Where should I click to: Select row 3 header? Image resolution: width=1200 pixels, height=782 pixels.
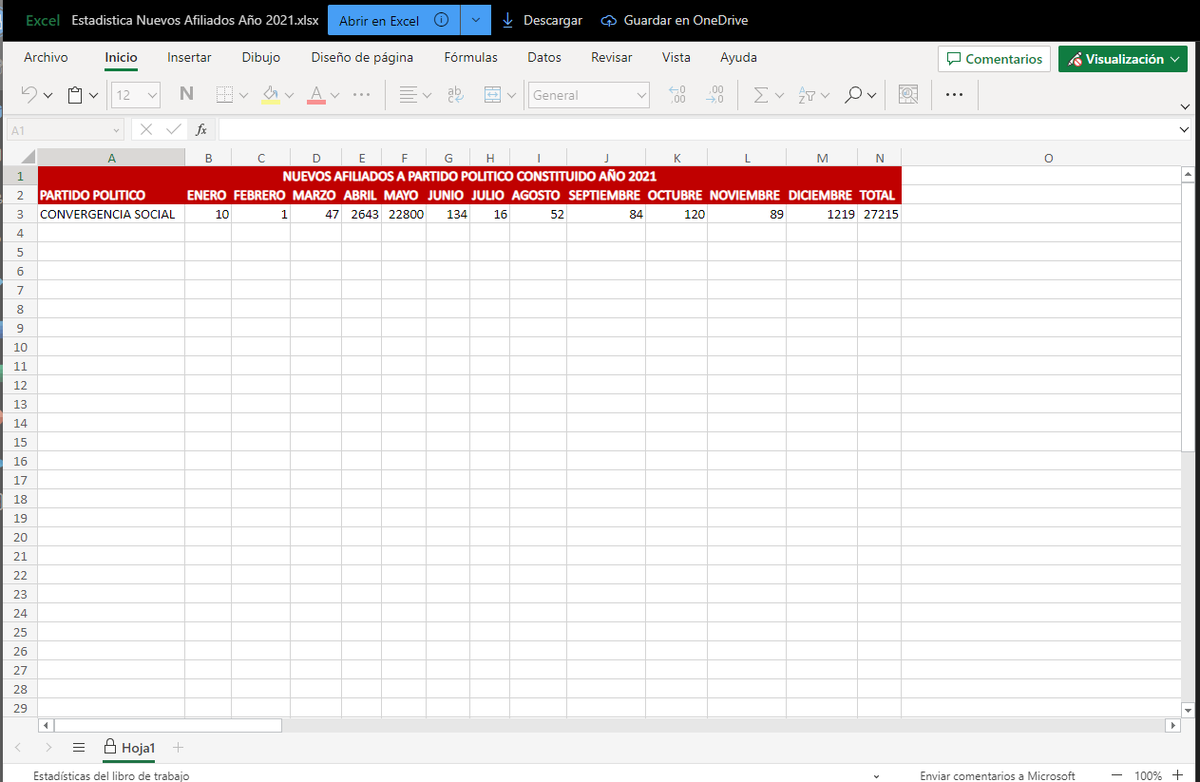20,214
